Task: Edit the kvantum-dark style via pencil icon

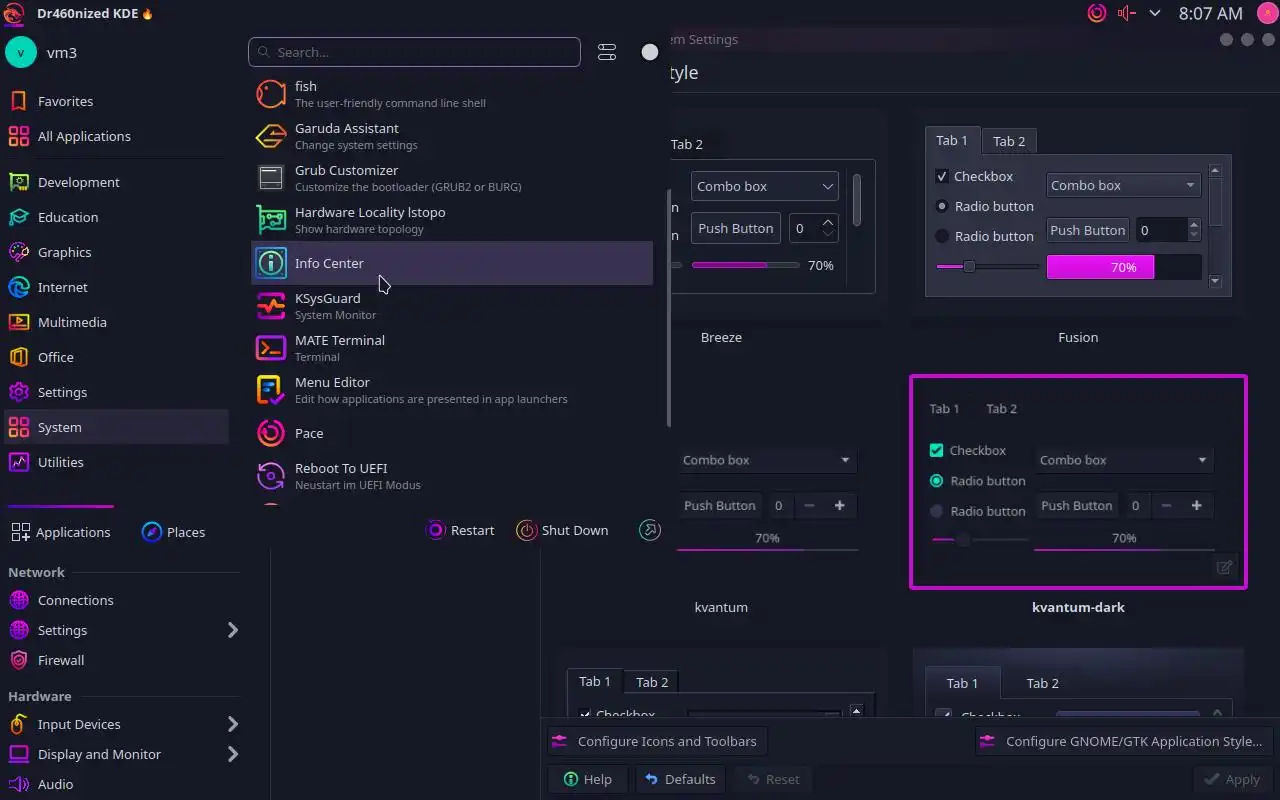Action: (1224, 567)
